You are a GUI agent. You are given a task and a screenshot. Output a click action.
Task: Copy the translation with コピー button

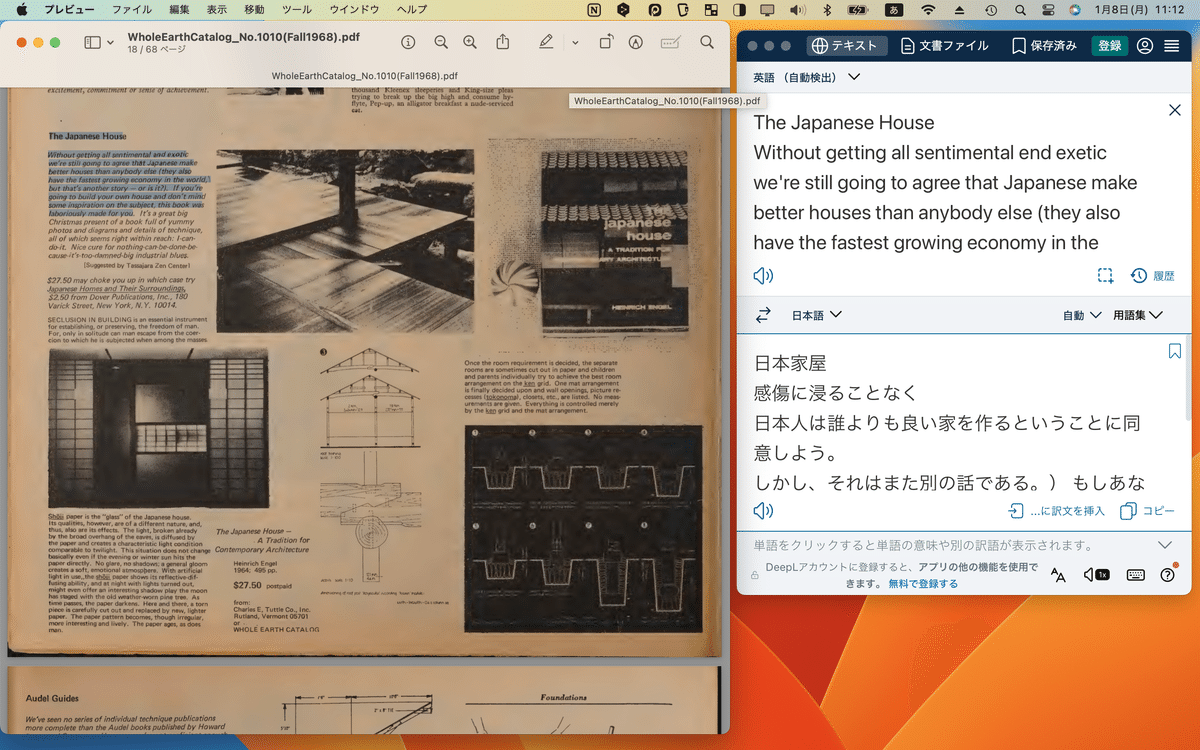tap(1147, 511)
